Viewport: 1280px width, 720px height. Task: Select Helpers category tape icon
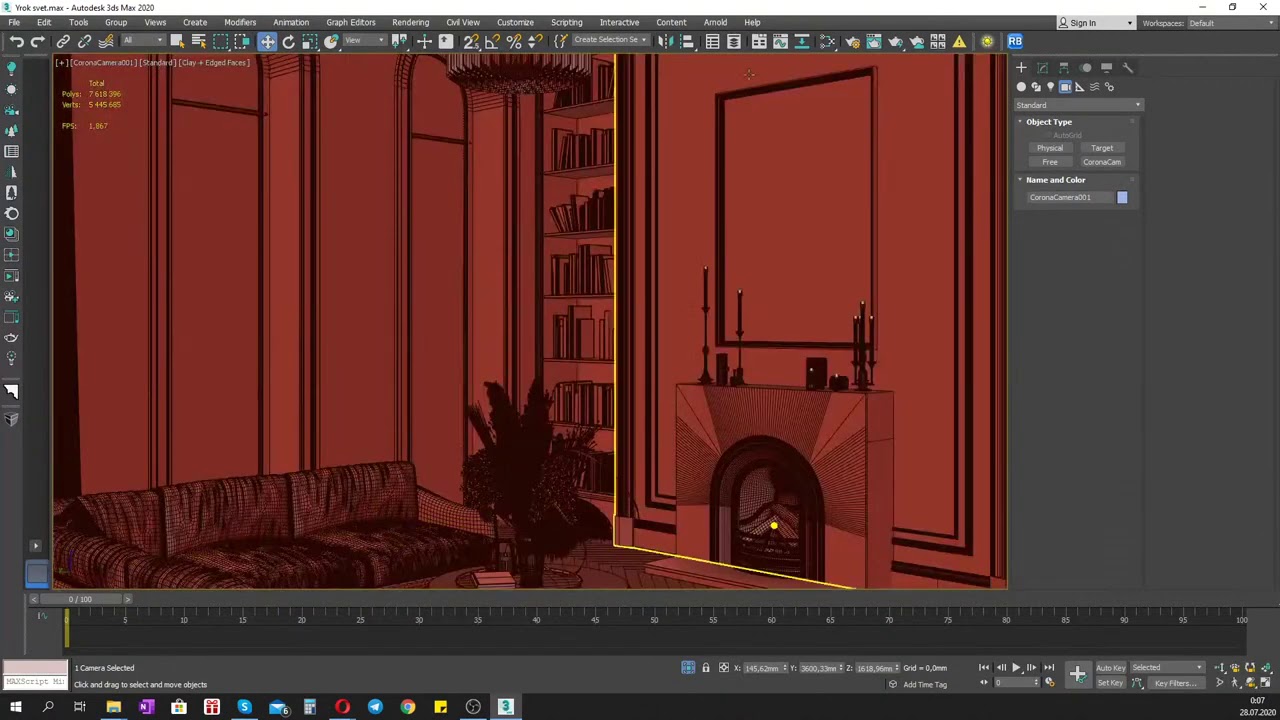click(1079, 87)
